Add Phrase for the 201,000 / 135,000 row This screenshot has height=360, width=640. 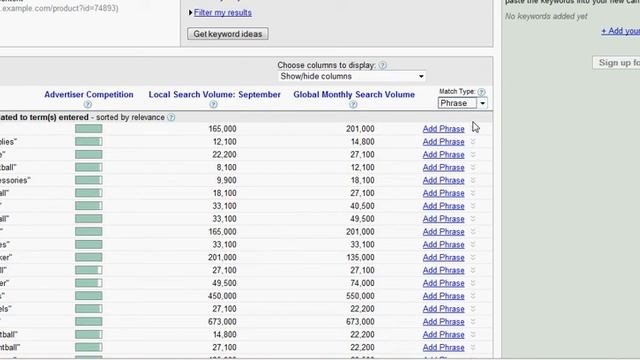tap(444, 257)
